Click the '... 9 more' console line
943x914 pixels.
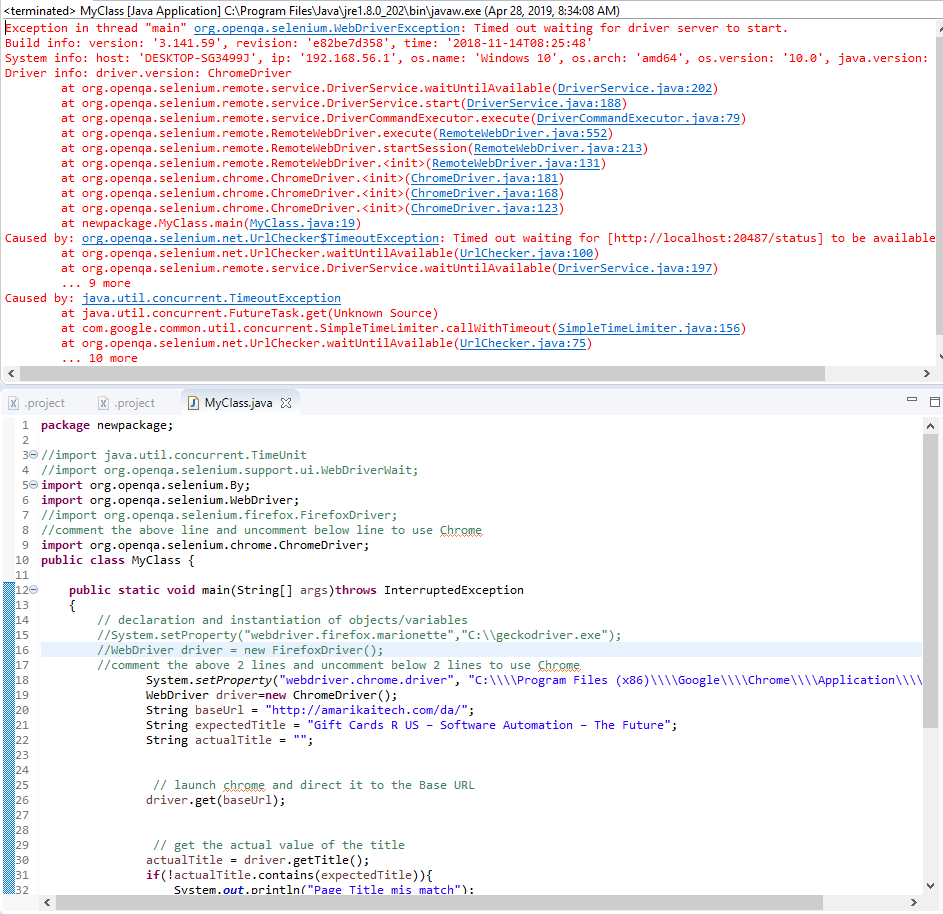[96, 284]
